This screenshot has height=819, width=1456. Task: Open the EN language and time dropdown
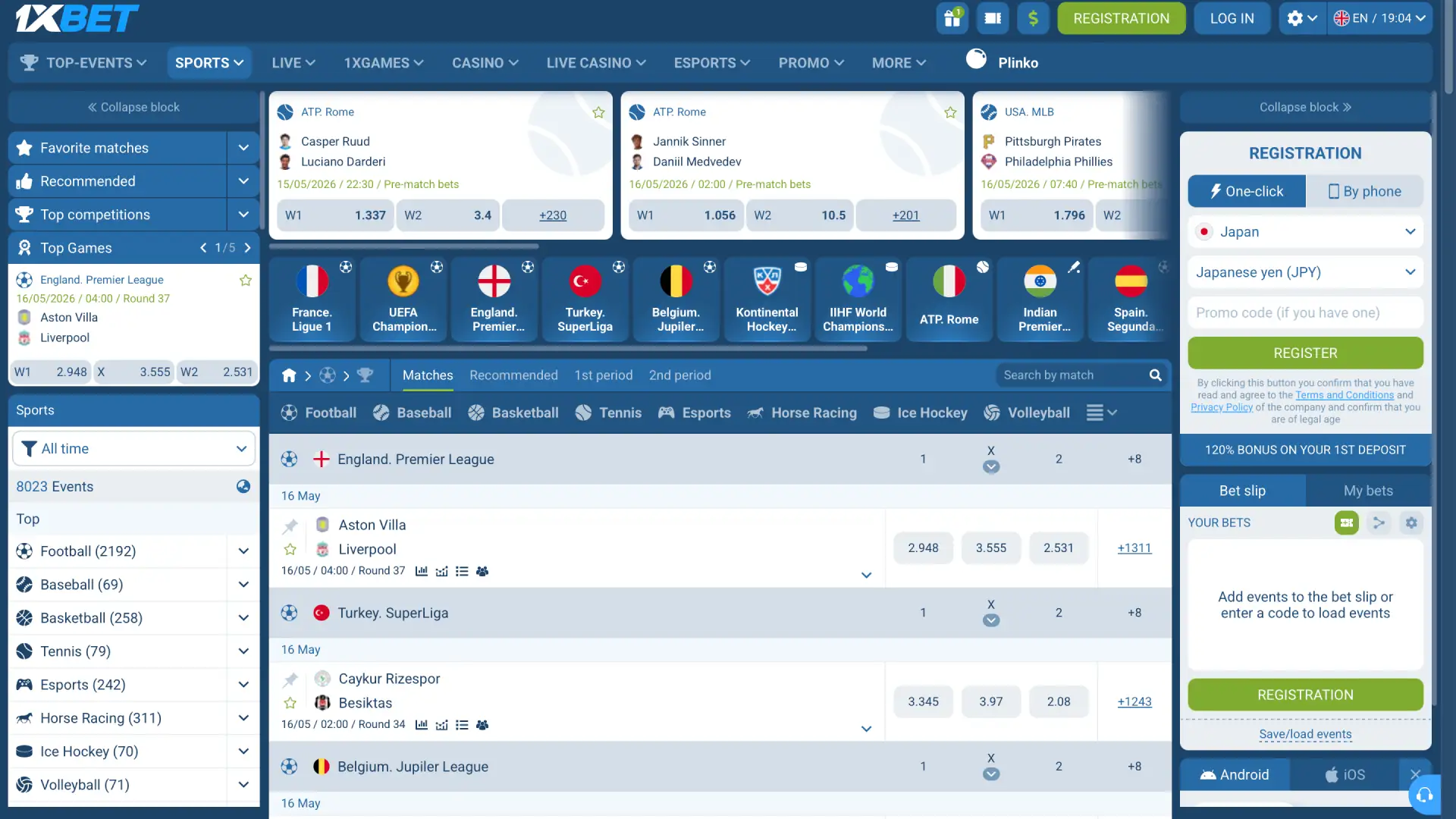pos(1379,18)
